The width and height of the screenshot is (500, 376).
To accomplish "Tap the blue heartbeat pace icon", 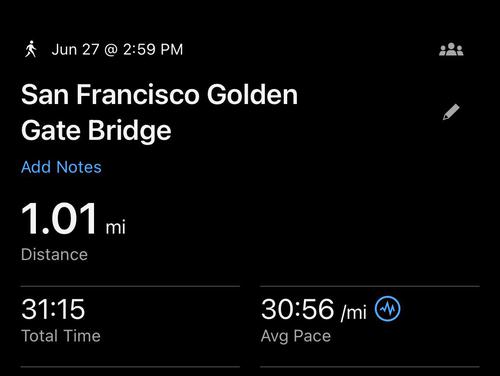I will click(x=387, y=309).
